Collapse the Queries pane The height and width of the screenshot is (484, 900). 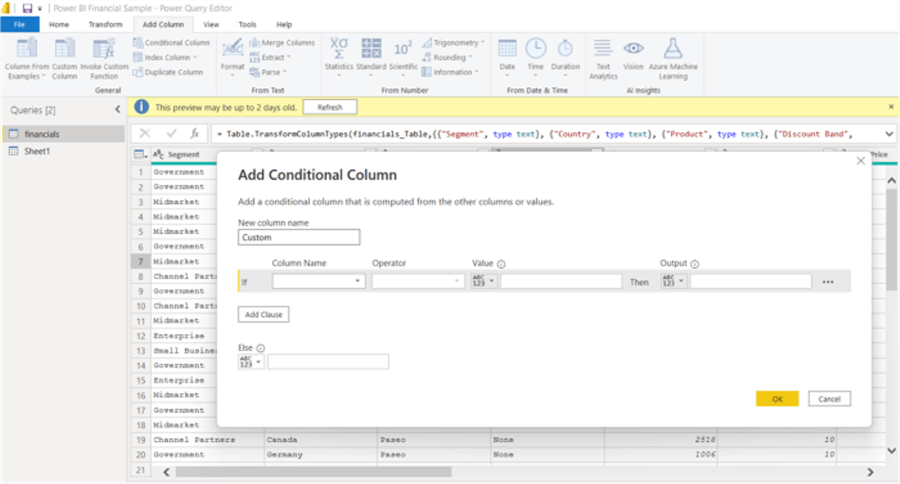(118, 109)
